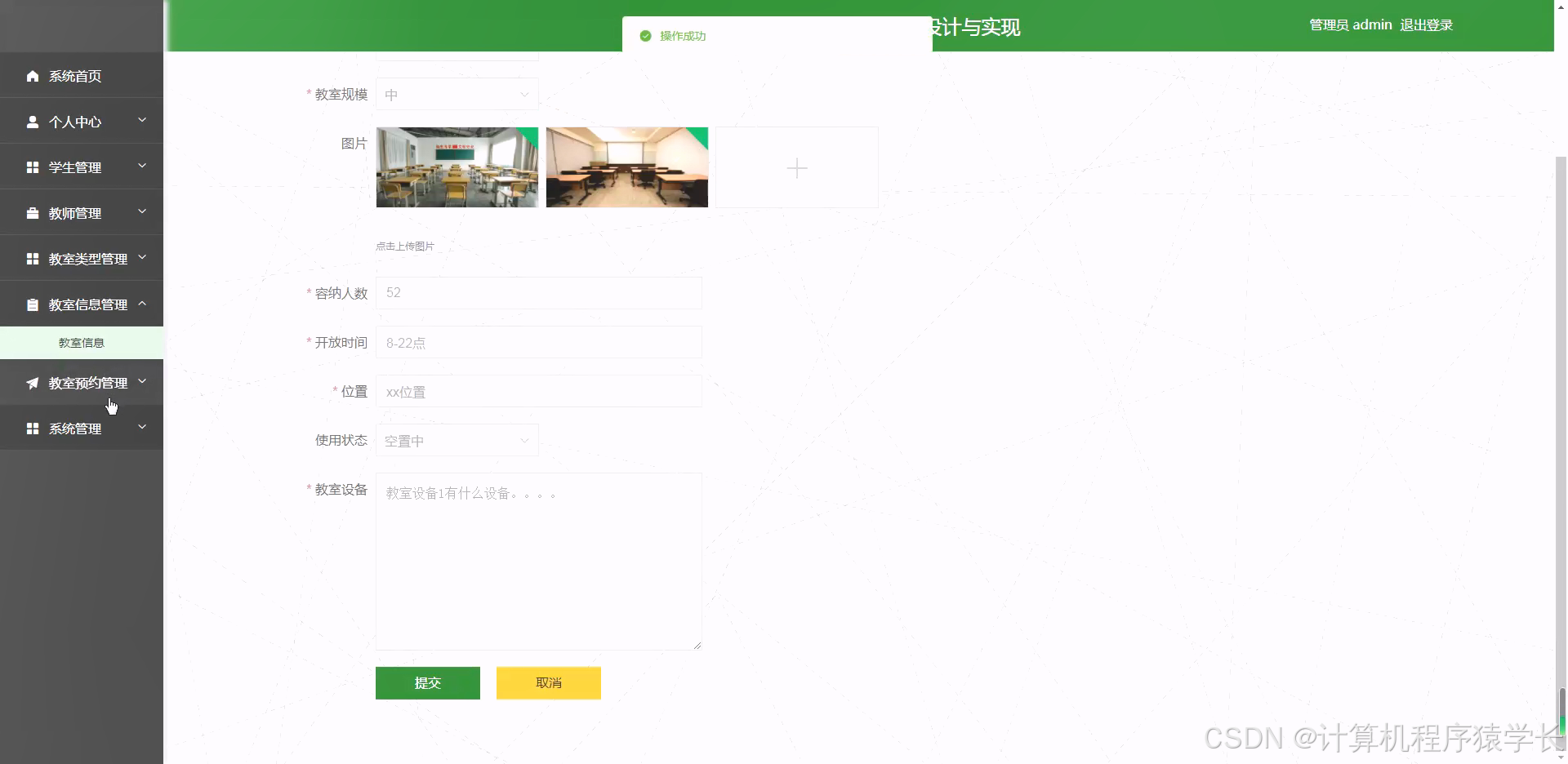Click the green 提交 button

pyautogui.click(x=428, y=683)
